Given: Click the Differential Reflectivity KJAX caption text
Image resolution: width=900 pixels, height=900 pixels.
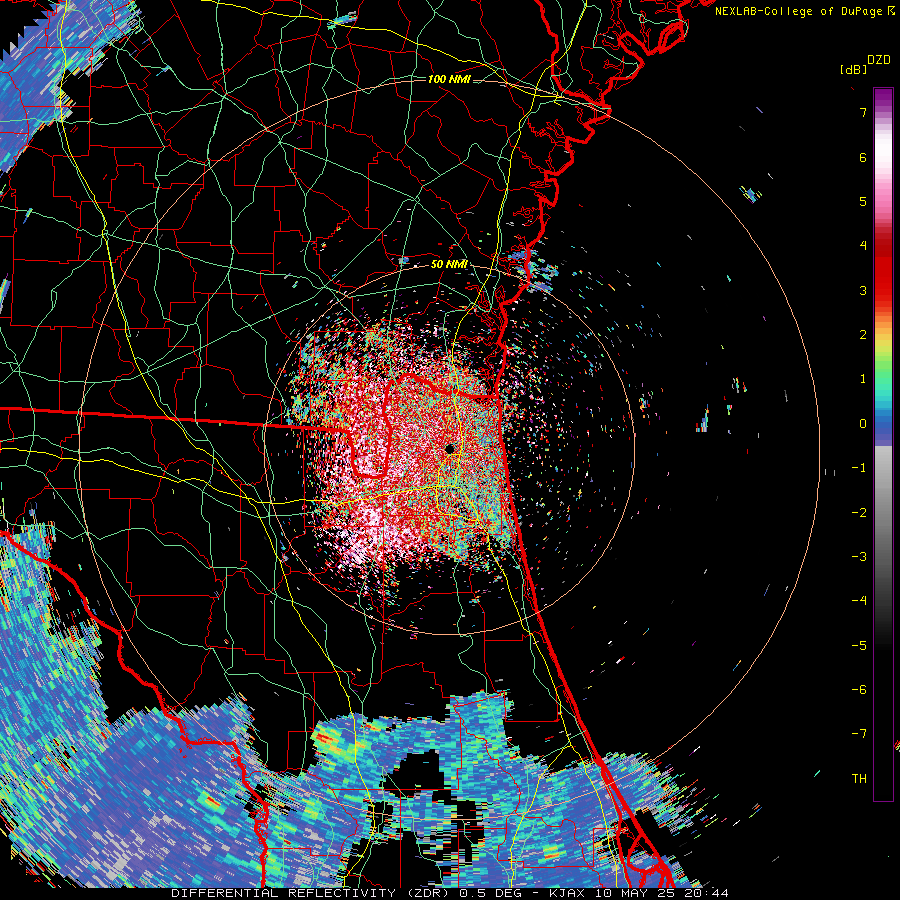Looking at the screenshot, I should (x=450, y=893).
